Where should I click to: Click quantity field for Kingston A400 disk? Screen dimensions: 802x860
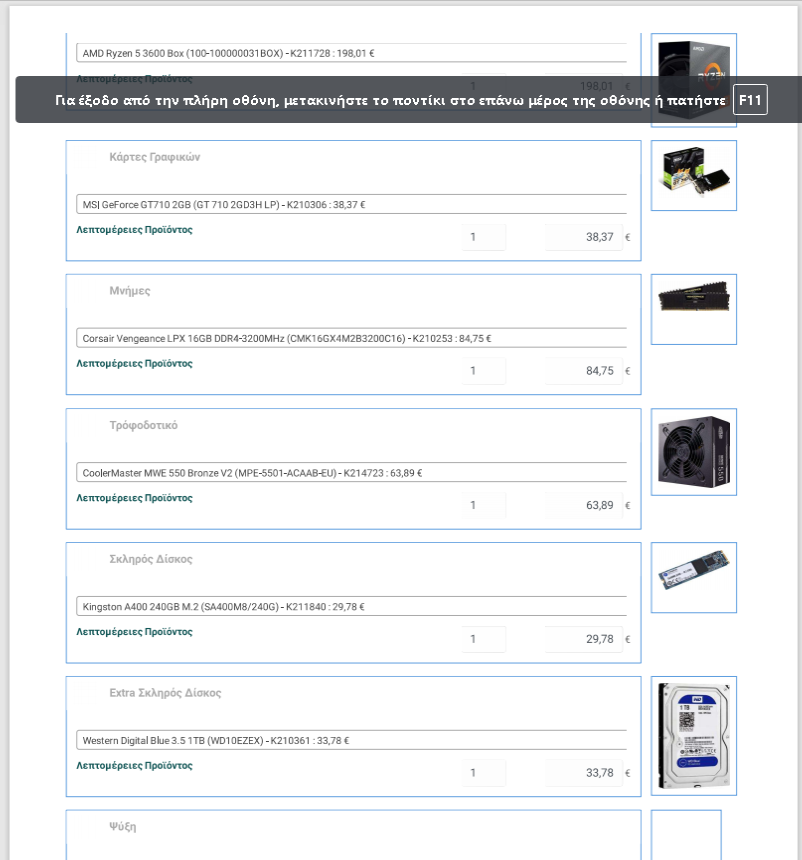[x=484, y=639]
